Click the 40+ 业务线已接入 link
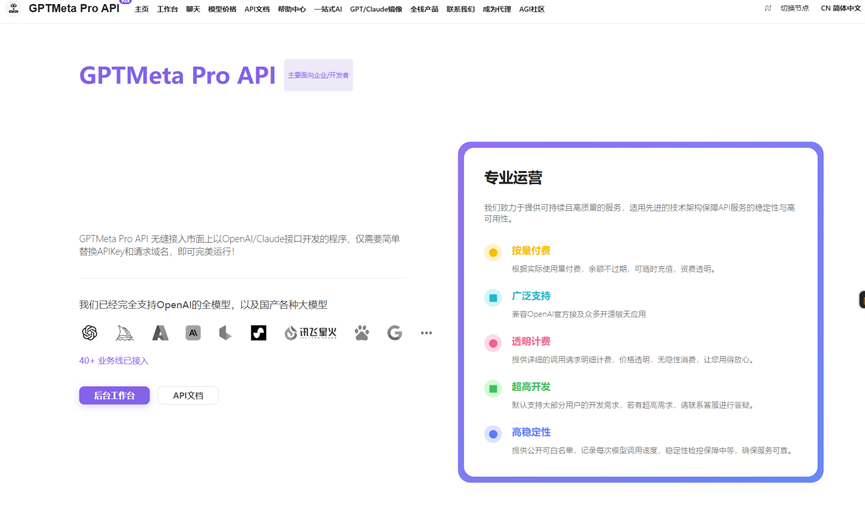The height and width of the screenshot is (518, 865). pos(114,361)
